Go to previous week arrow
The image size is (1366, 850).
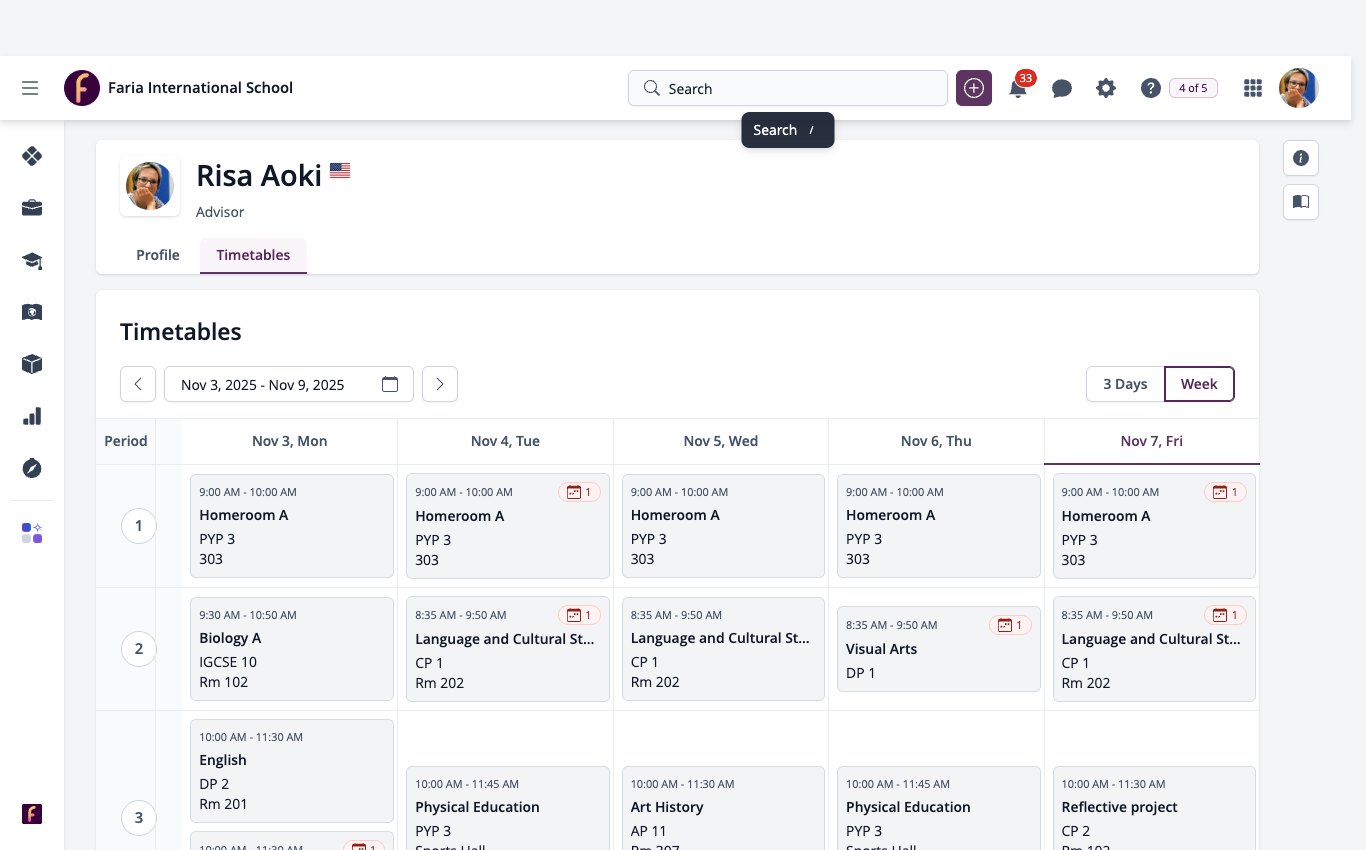pos(138,384)
